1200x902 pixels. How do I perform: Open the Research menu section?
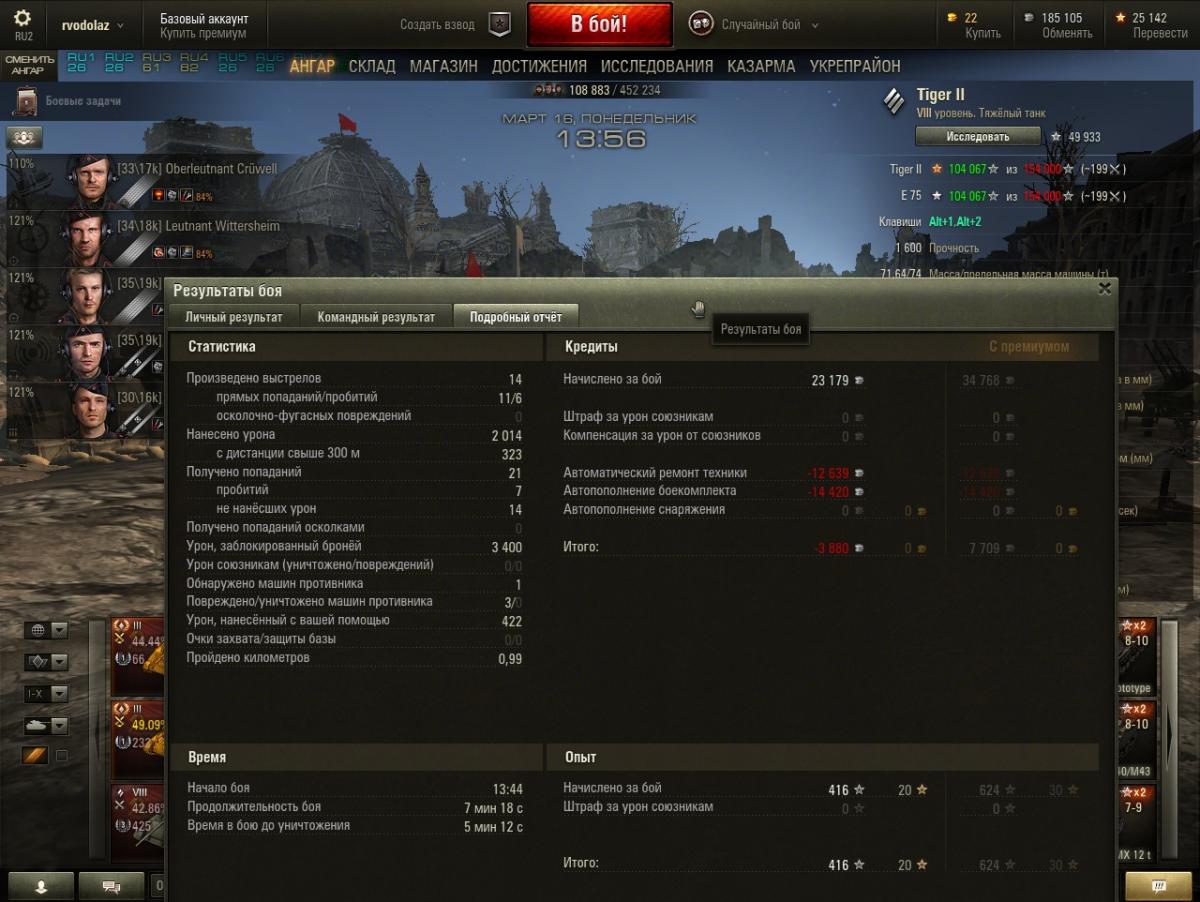(x=657, y=66)
